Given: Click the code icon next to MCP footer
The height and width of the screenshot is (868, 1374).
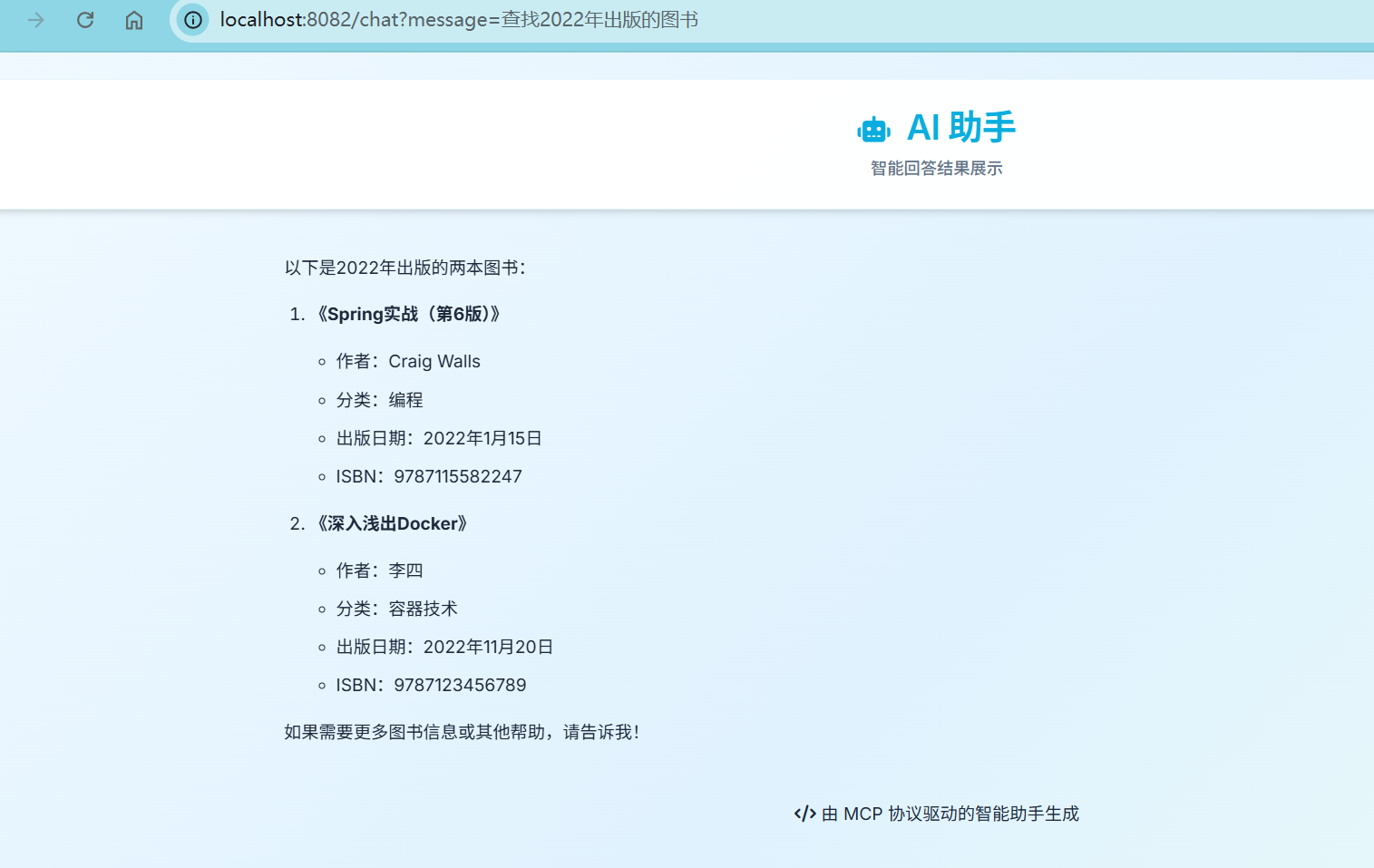Looking at the screenshot, I should [804, 814].
